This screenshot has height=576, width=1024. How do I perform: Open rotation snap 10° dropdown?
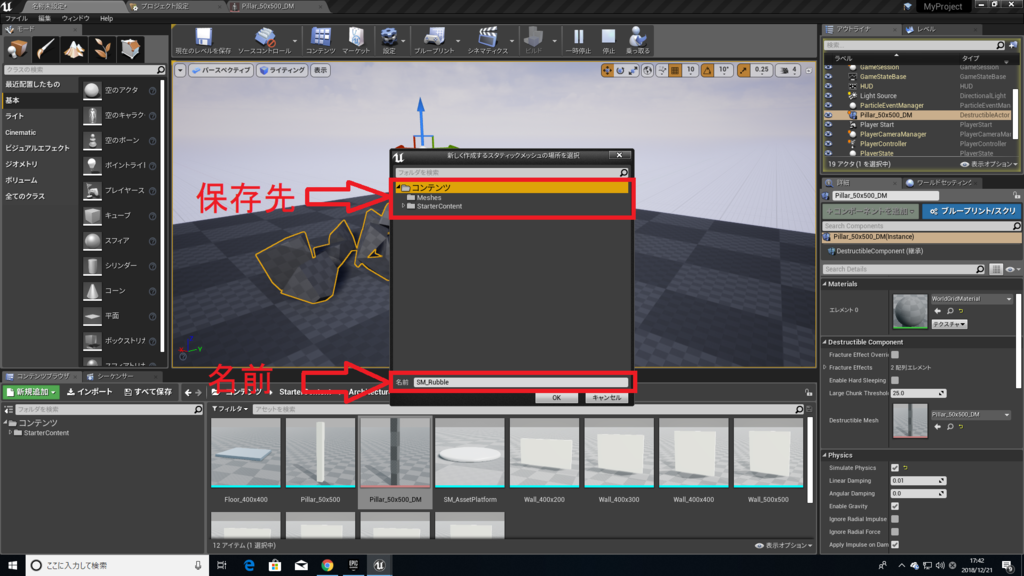(x=724, y=71)
